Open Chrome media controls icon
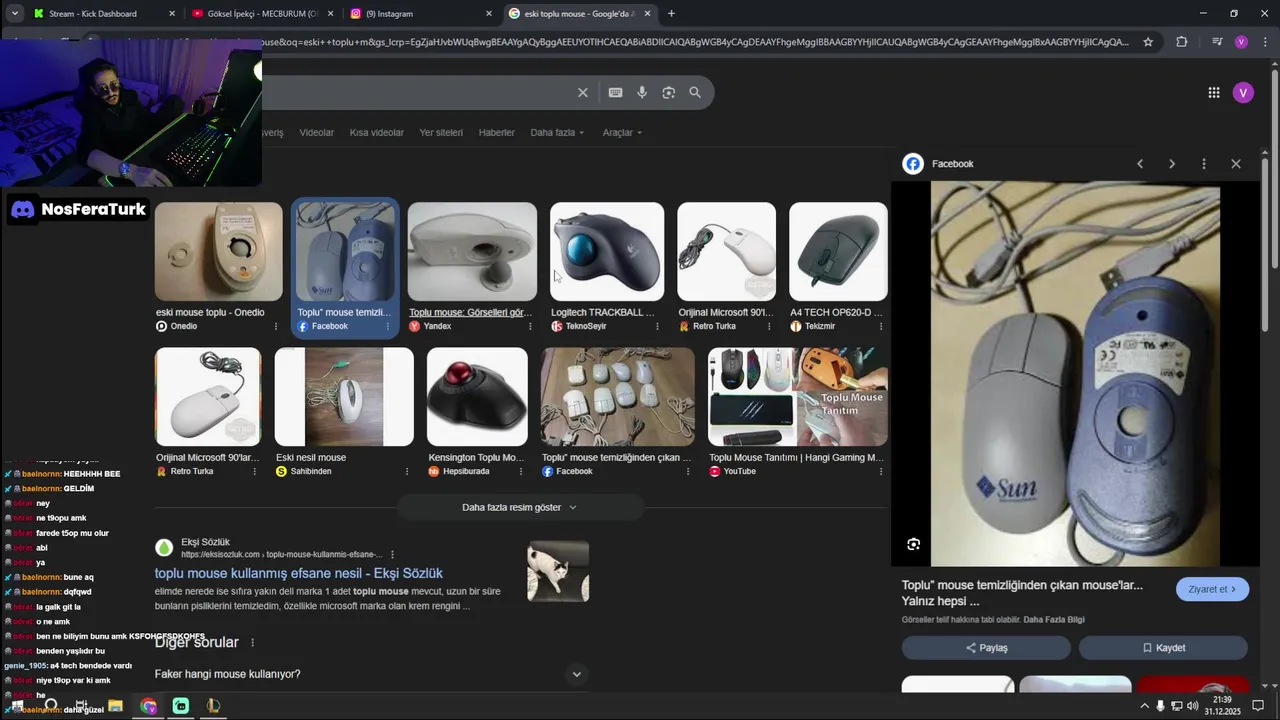1280x720 pixels. tap(1217, 42)
